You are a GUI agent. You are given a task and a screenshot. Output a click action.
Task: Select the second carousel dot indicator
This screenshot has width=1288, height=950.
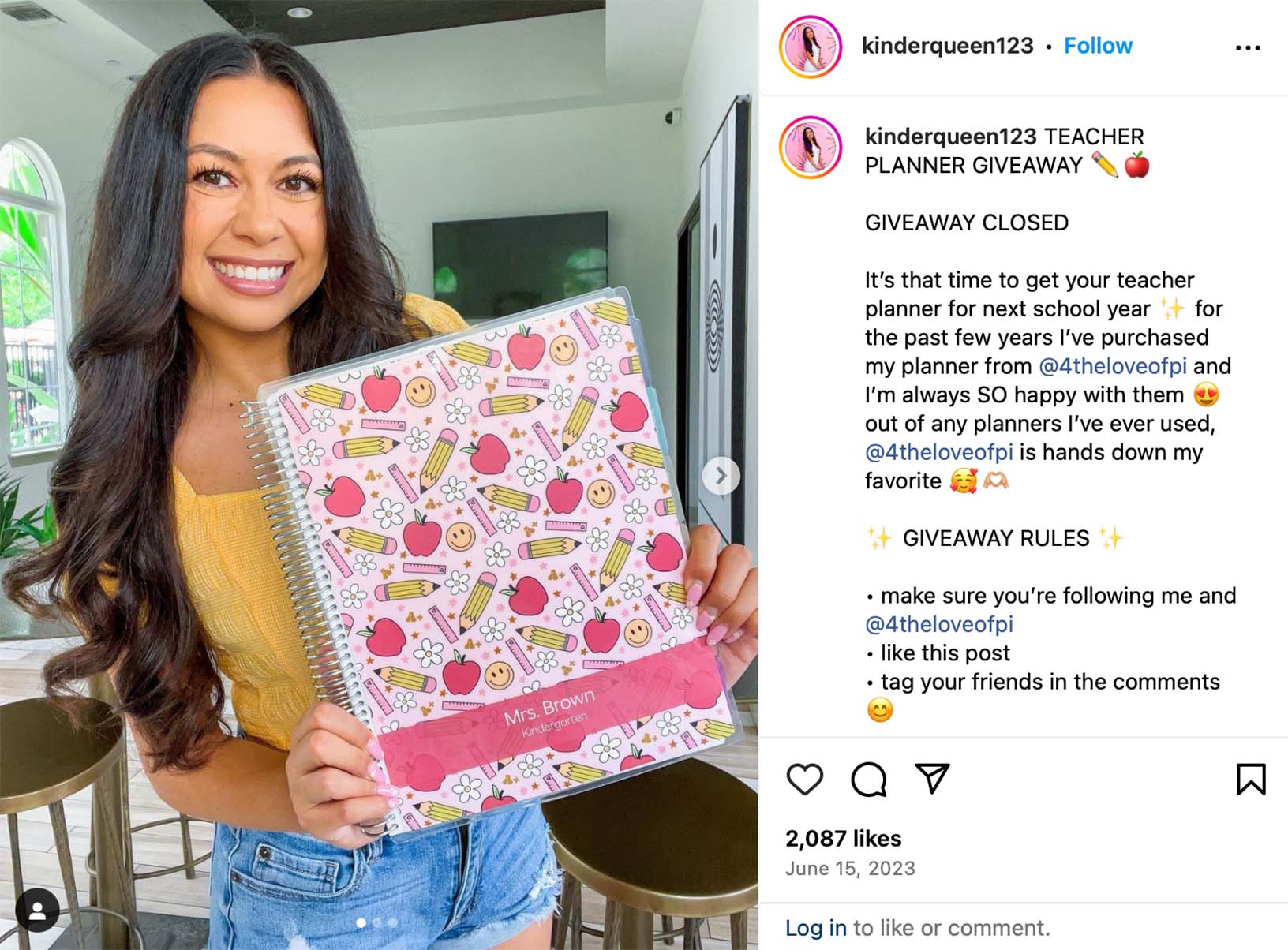(x=377, y=922)
